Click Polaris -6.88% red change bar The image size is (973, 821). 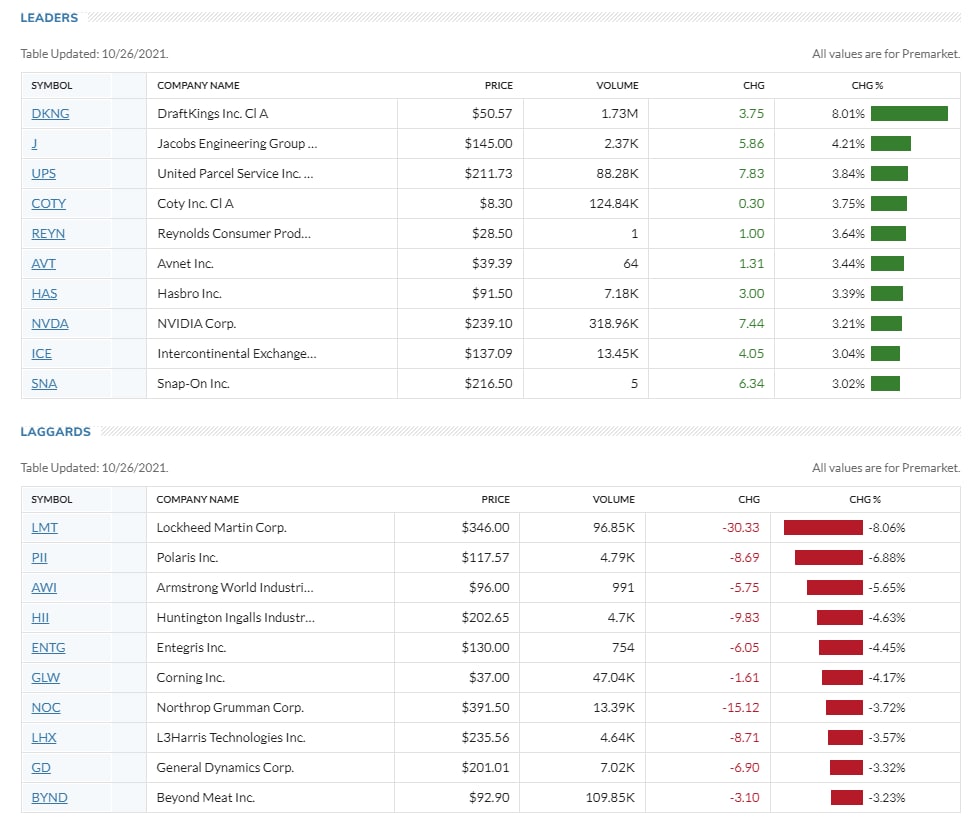828,557
